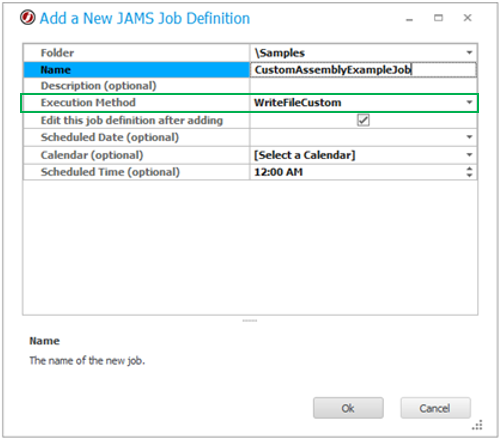Select the Execution Method row label

[88, 102]
